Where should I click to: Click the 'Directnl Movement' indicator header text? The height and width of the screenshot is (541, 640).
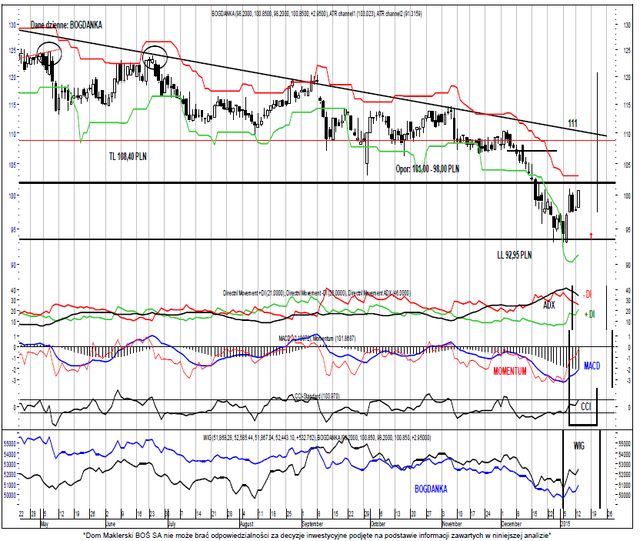coord(316,293)
